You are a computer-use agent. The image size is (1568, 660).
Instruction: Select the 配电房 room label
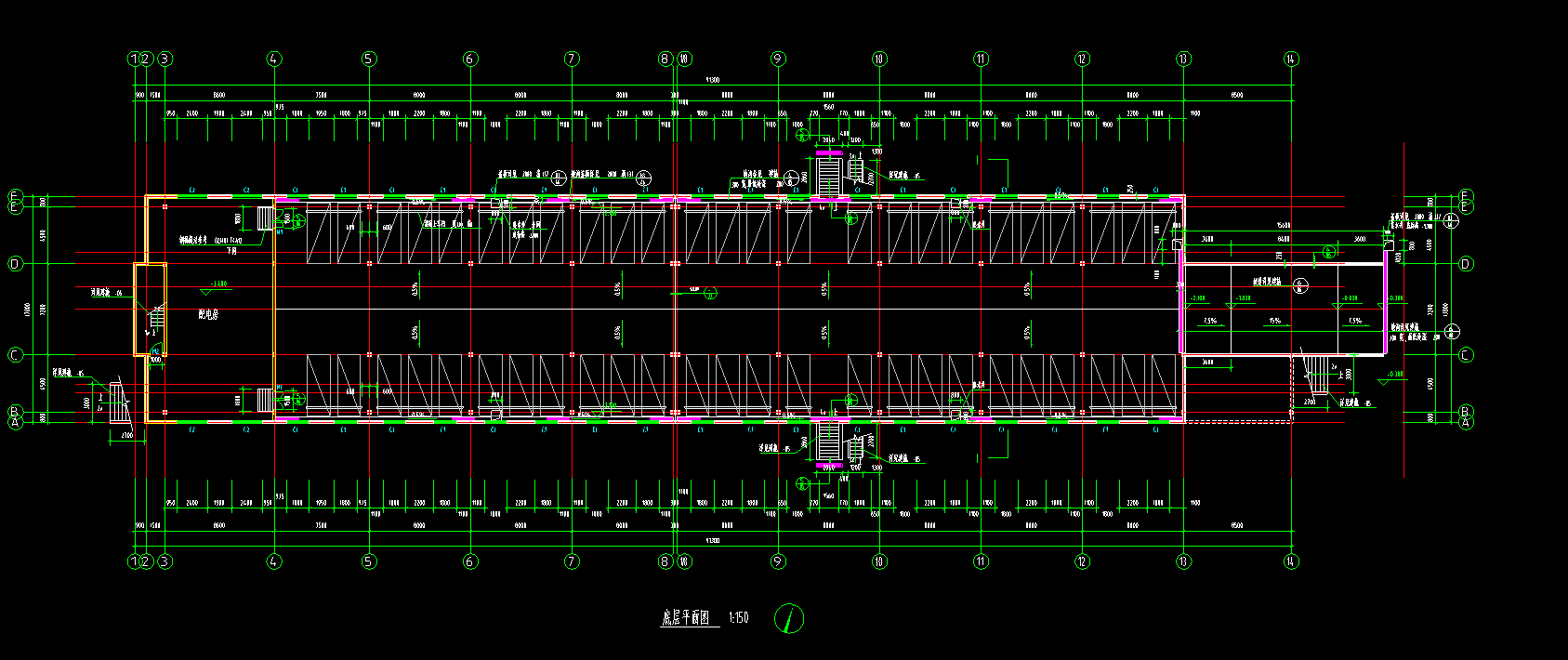208,315
